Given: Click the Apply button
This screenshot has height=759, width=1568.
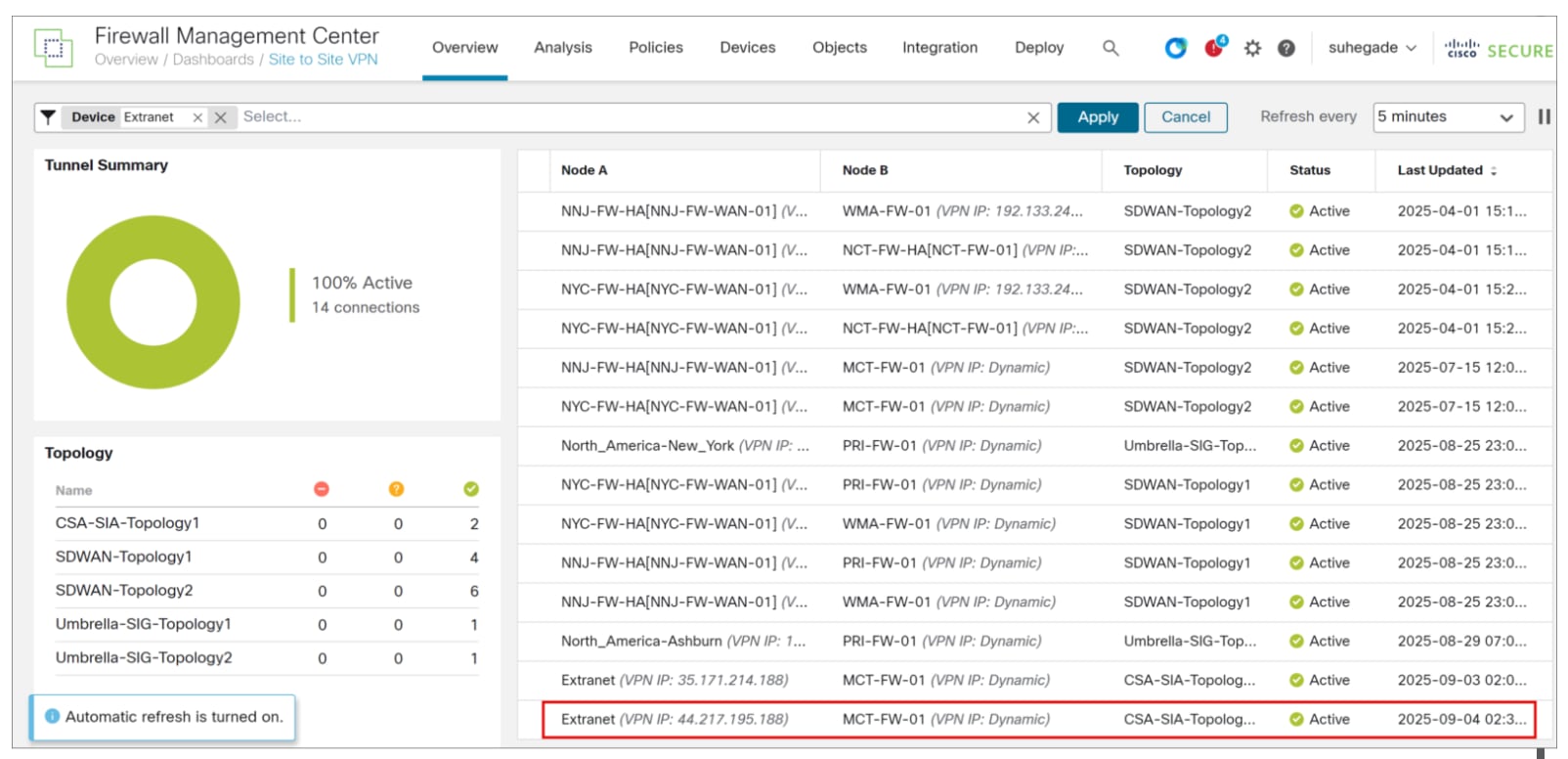Looking at the screenshot, I should [x=1098, y=117].
